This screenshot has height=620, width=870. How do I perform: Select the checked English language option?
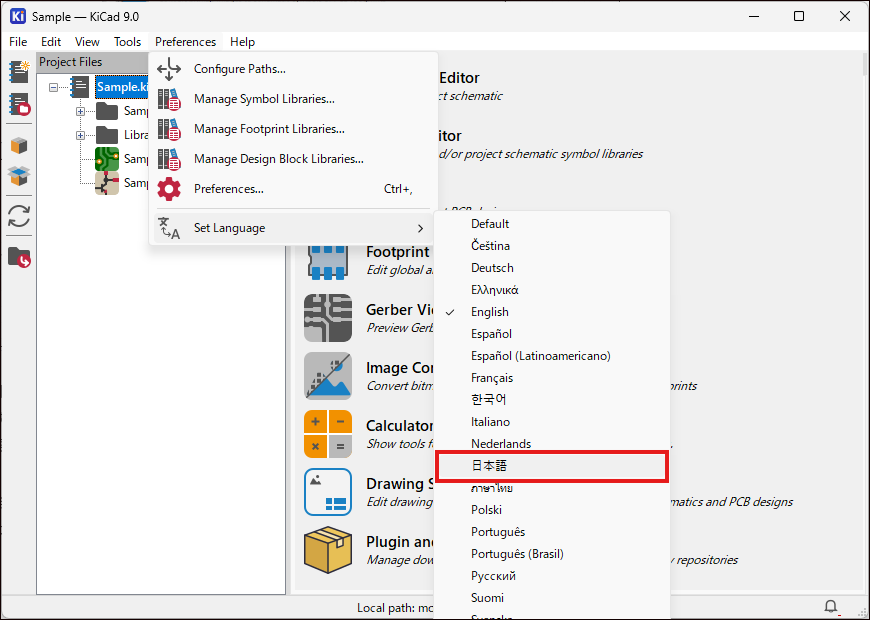490,312
